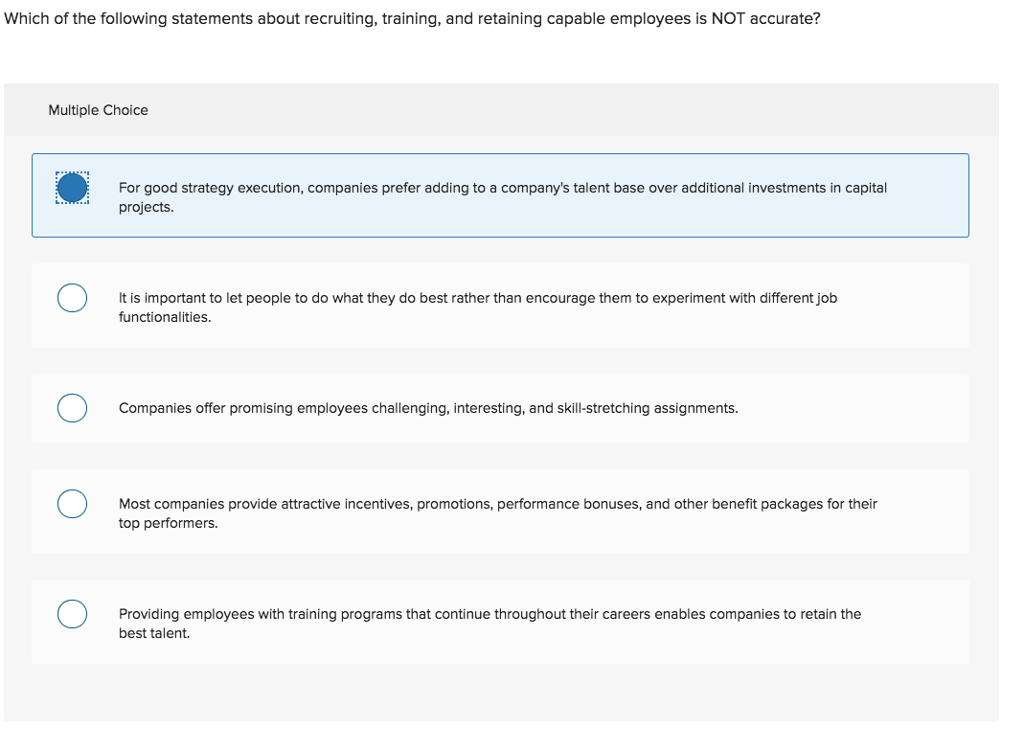
Task: Click the answer mentioning talent base over capital projects
Action: (500, 196)
